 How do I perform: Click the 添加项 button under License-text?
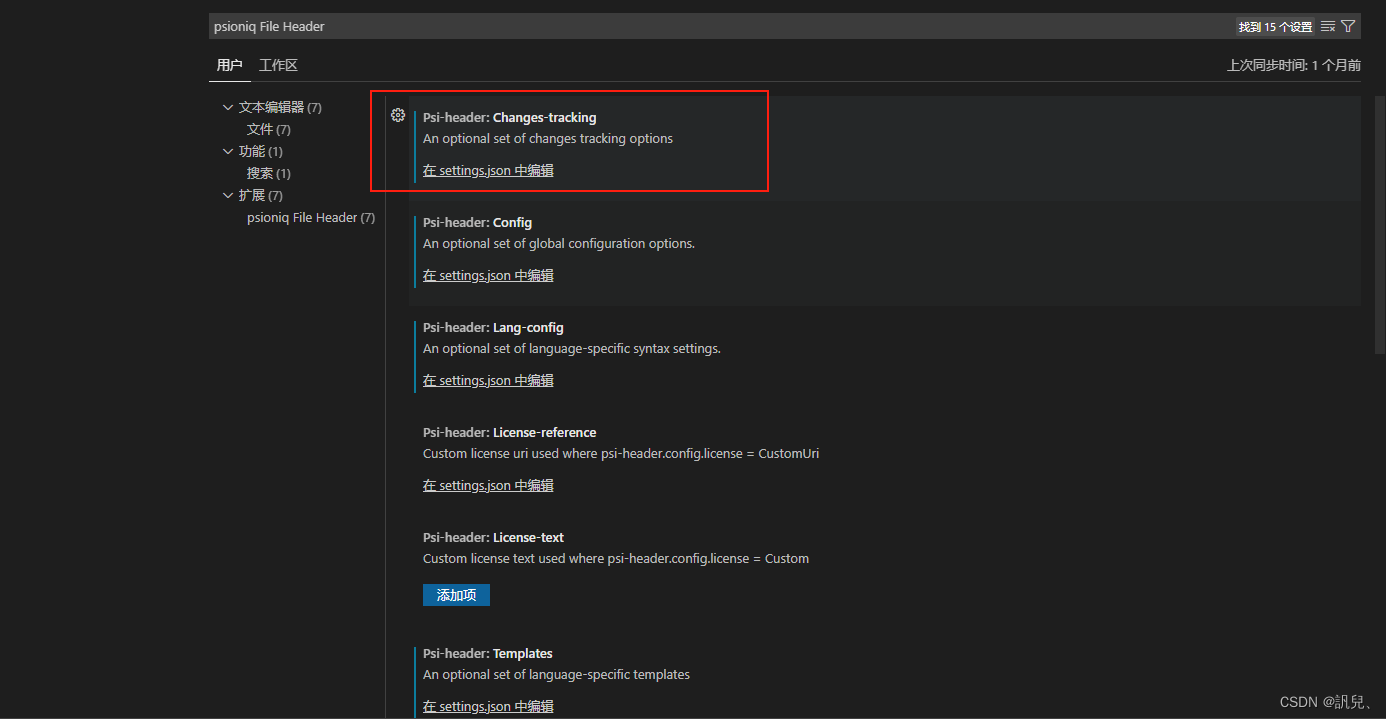pyautogui.click(x=456, y=595)
